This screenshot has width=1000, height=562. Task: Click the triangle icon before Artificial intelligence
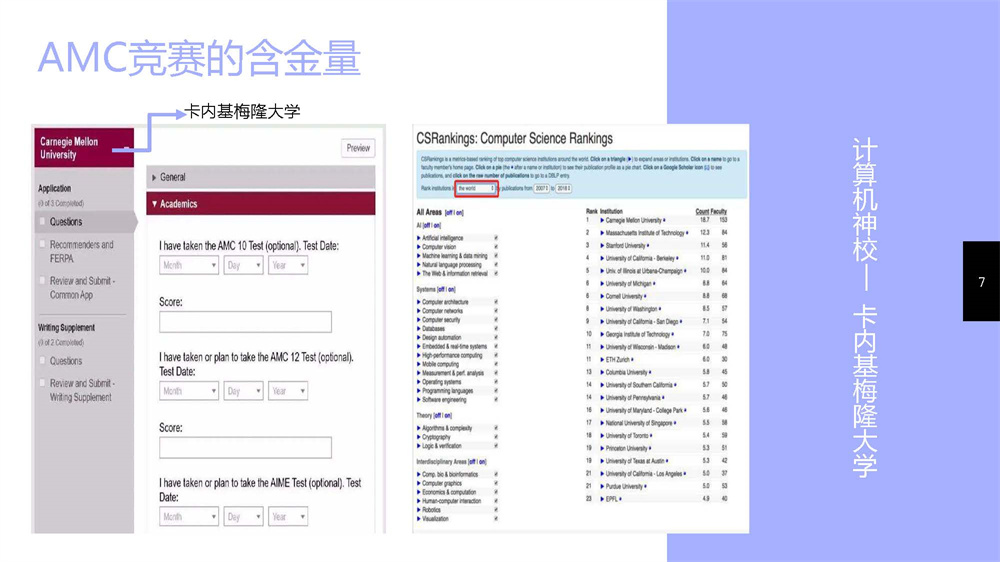419,238
